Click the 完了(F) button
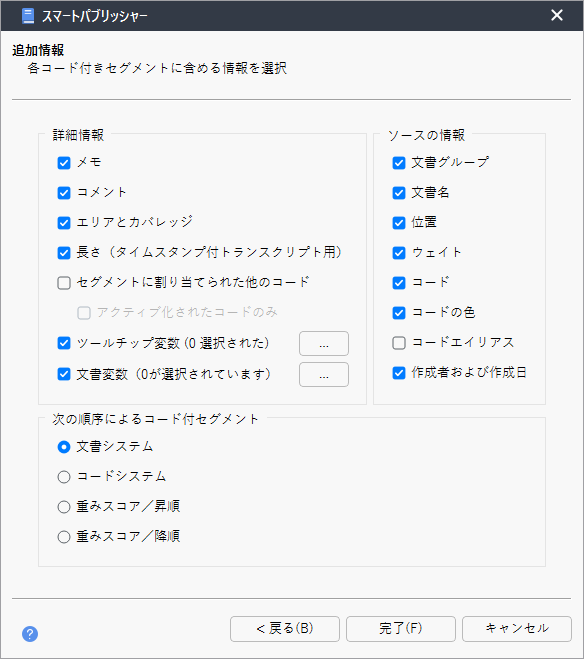The height and width of the screenshot is (659, 584). click(401, 629)
